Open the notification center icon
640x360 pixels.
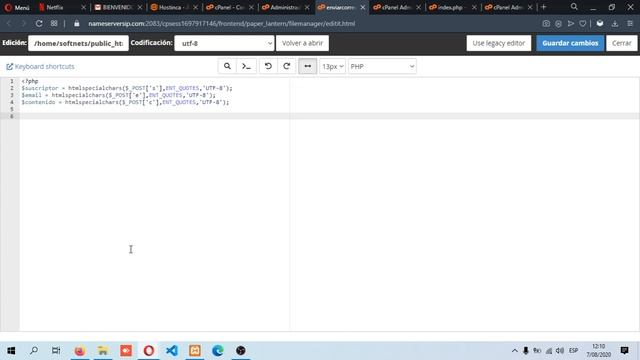[624, 351]
